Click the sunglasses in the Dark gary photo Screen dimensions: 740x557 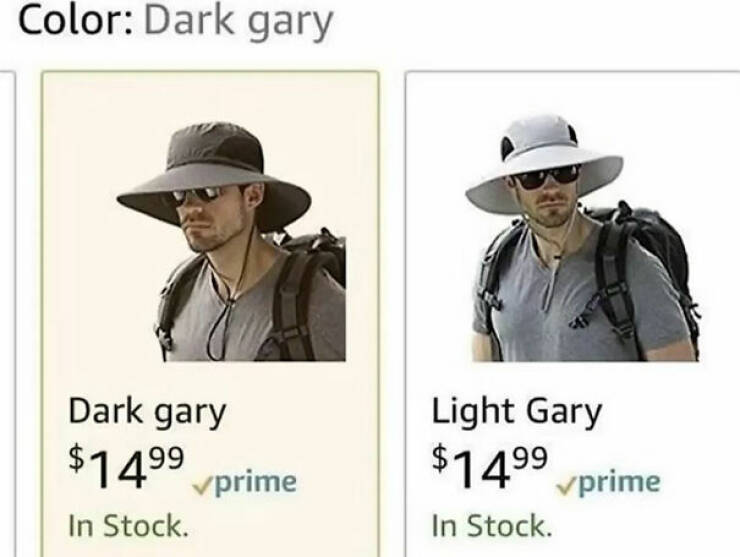click(x=196, y=194)
